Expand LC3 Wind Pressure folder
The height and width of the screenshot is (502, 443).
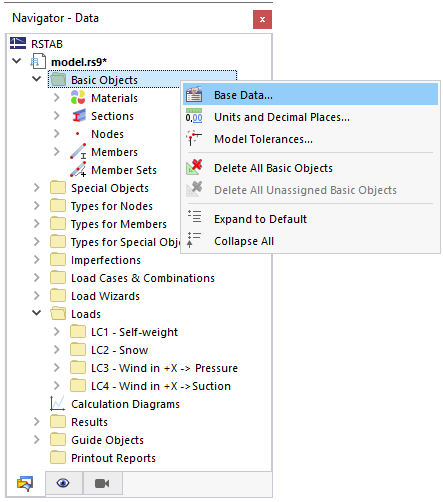(57, 368)
